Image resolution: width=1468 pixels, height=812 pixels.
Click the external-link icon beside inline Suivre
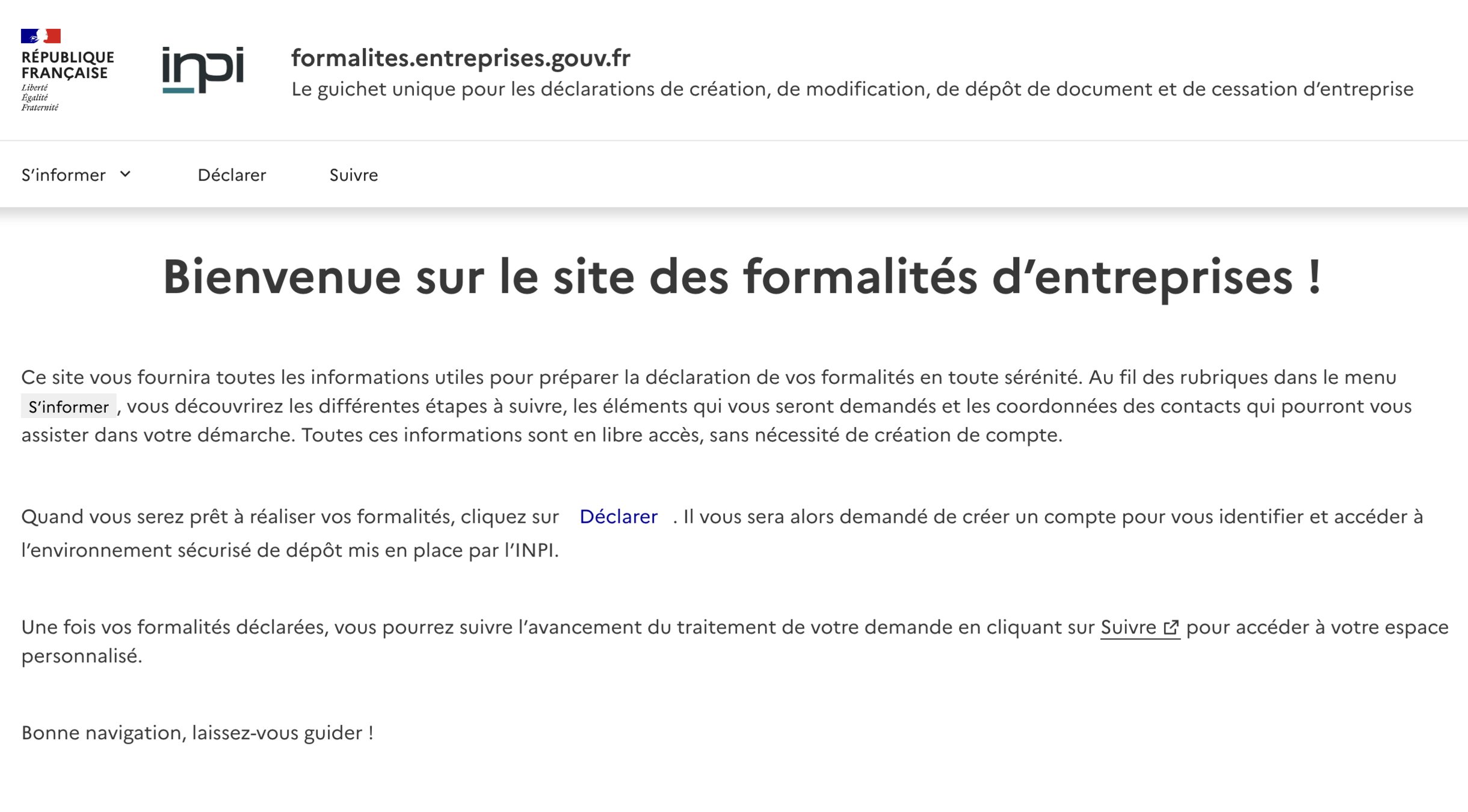(x=1171, y=627)
